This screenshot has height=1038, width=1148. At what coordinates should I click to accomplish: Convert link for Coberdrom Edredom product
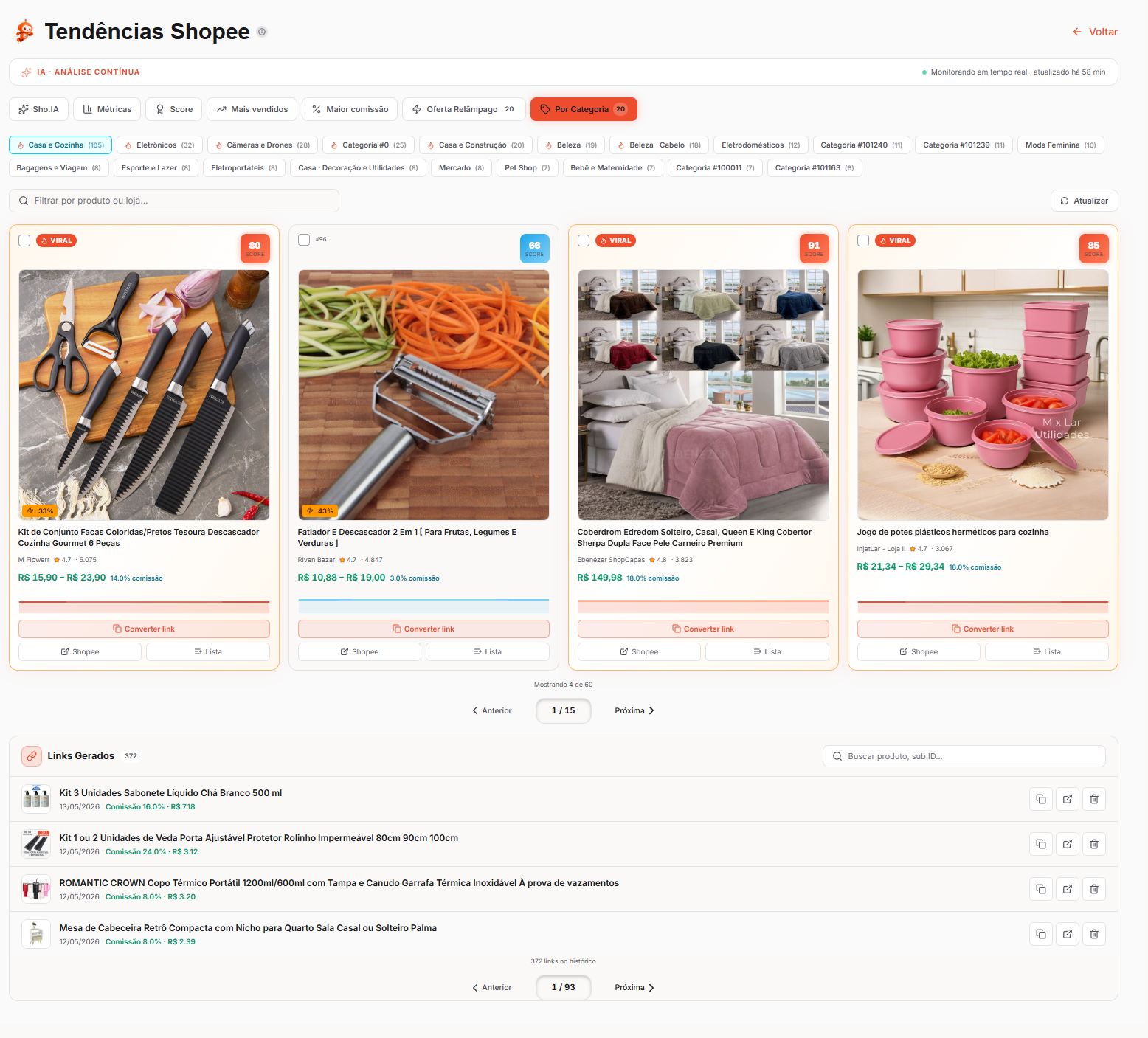coord(703,629)
